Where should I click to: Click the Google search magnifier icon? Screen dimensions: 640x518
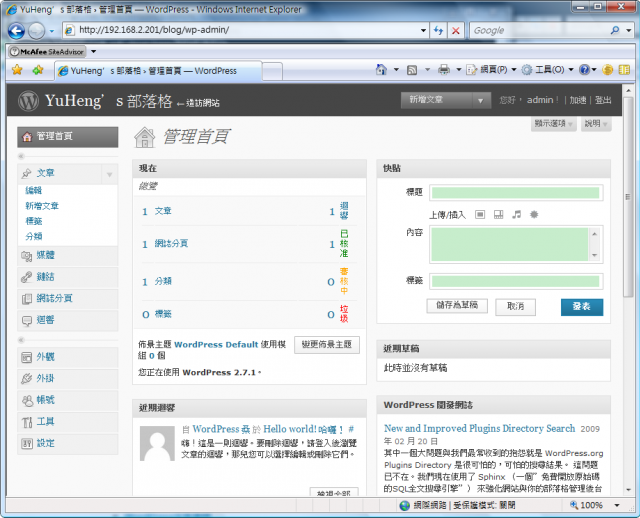tap(615, 30)
